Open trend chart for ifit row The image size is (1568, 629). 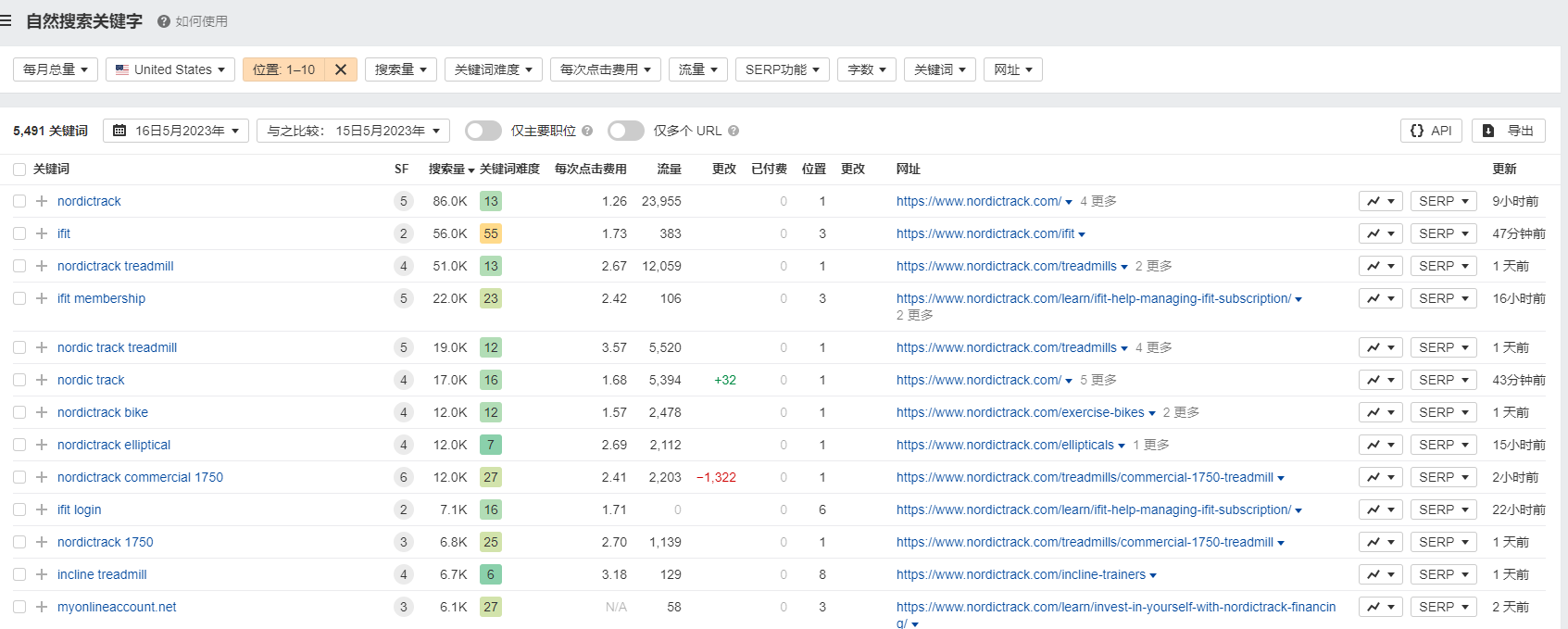[x=1380, y=233]
